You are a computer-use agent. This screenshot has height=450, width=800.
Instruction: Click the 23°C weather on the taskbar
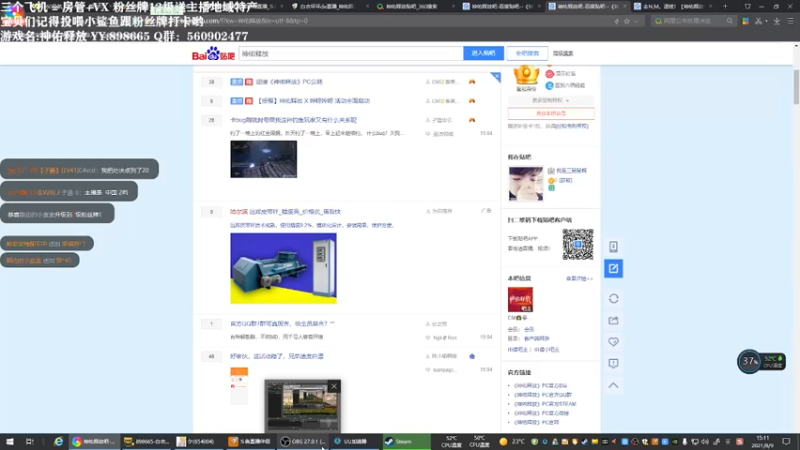click(x=513, y=441)
